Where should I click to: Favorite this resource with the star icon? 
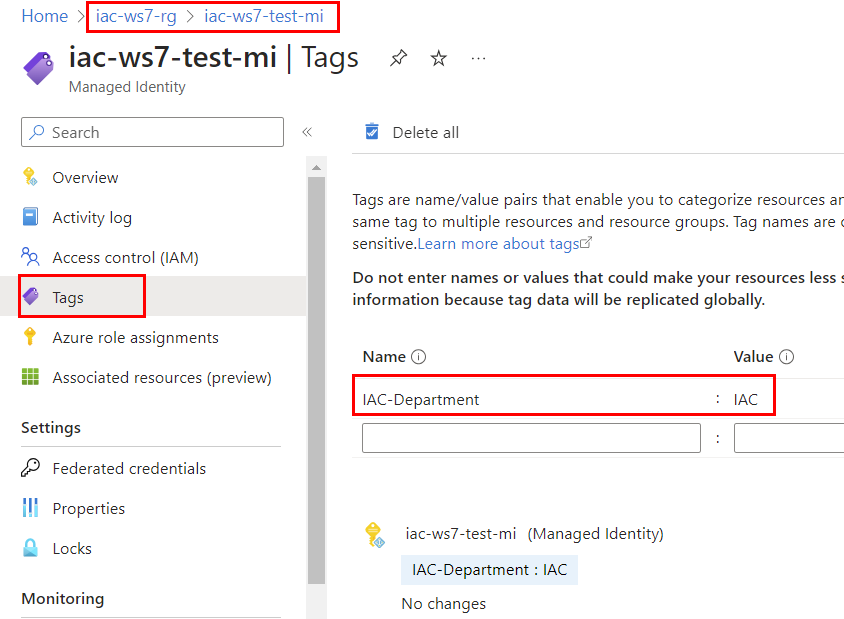(x=438, y=59)
